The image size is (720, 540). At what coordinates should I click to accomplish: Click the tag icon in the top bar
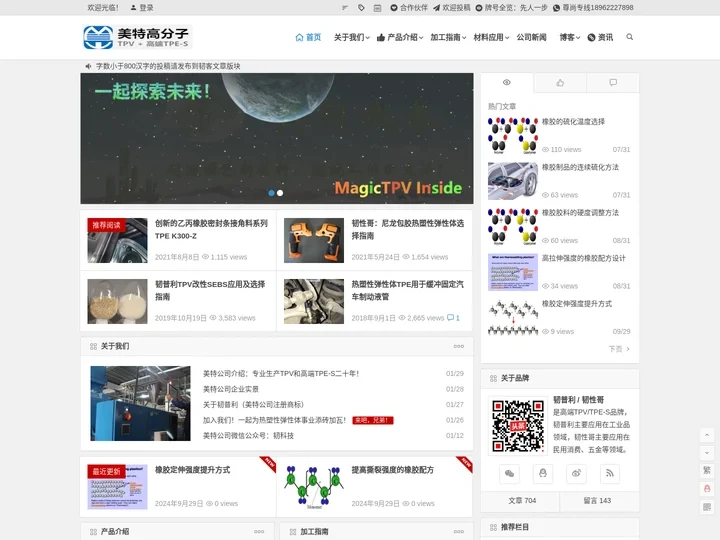[x=361, y=8]
